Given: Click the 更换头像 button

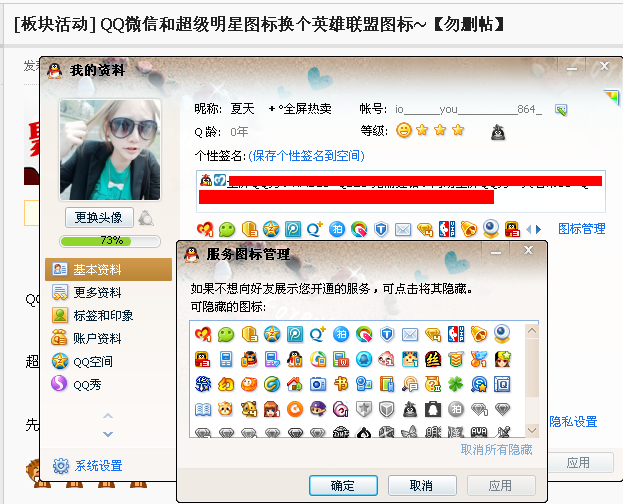Looking at the screenshot, I should (x=99, y=217).
